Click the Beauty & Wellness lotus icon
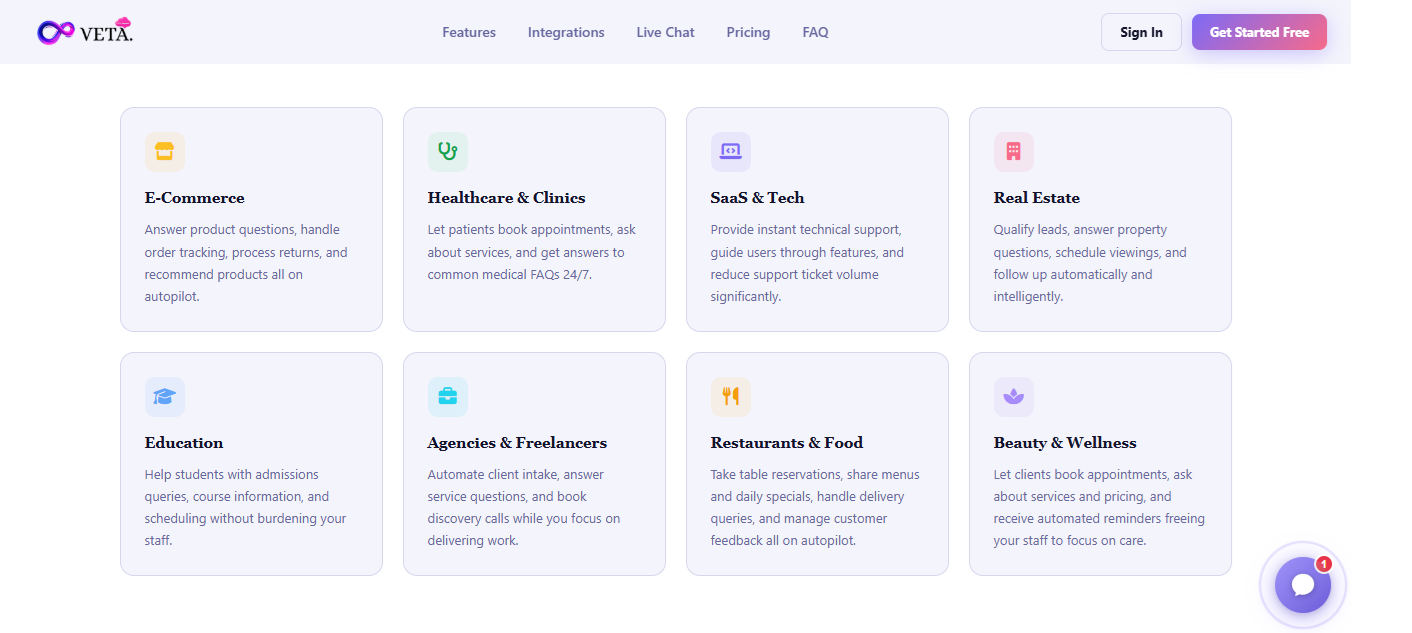Image resolution: width=1412 pixels, height=633 pixels. coord(1014,397)
